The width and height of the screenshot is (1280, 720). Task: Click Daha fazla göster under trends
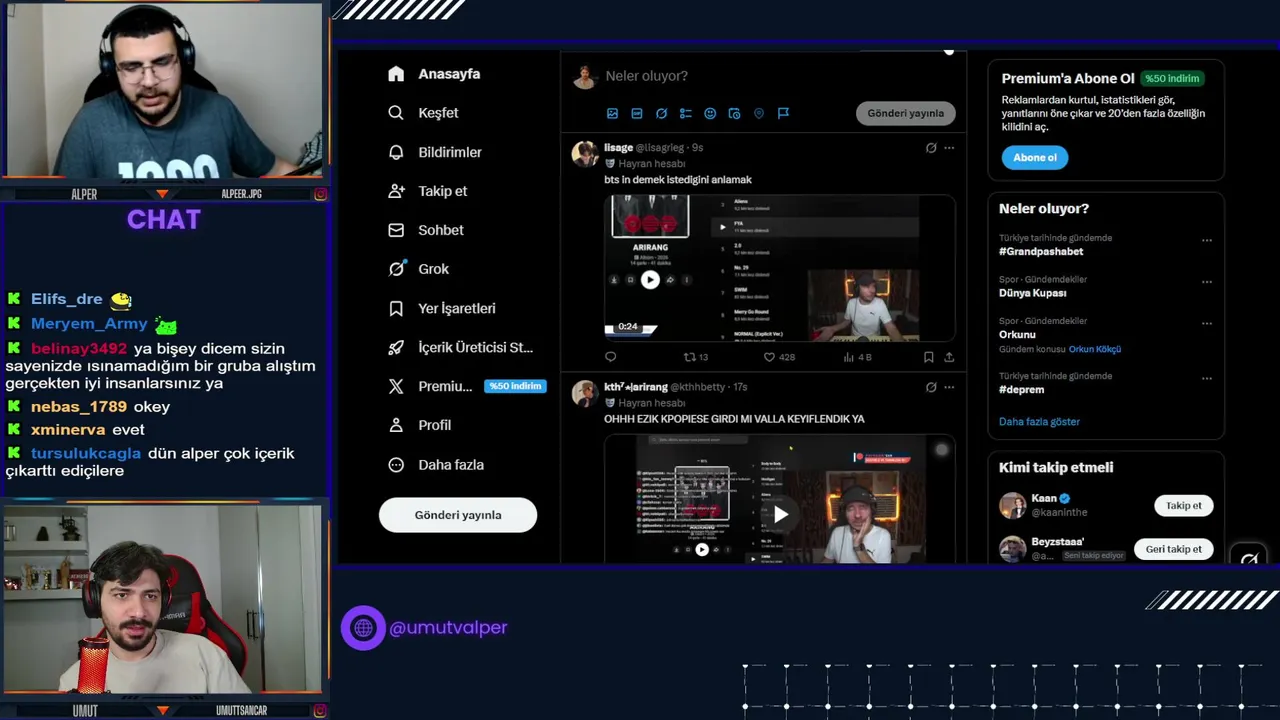point(1039,422)
